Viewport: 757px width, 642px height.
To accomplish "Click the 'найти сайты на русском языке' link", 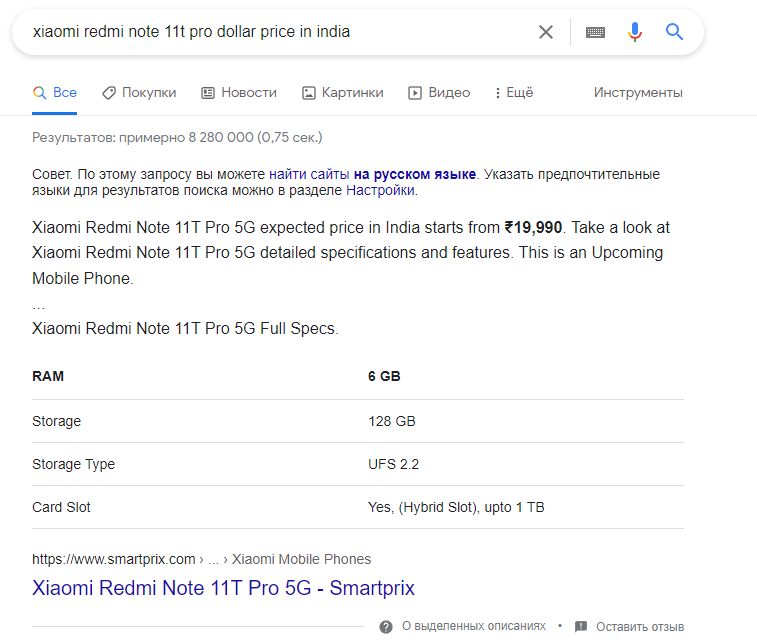I will (372, 174).
